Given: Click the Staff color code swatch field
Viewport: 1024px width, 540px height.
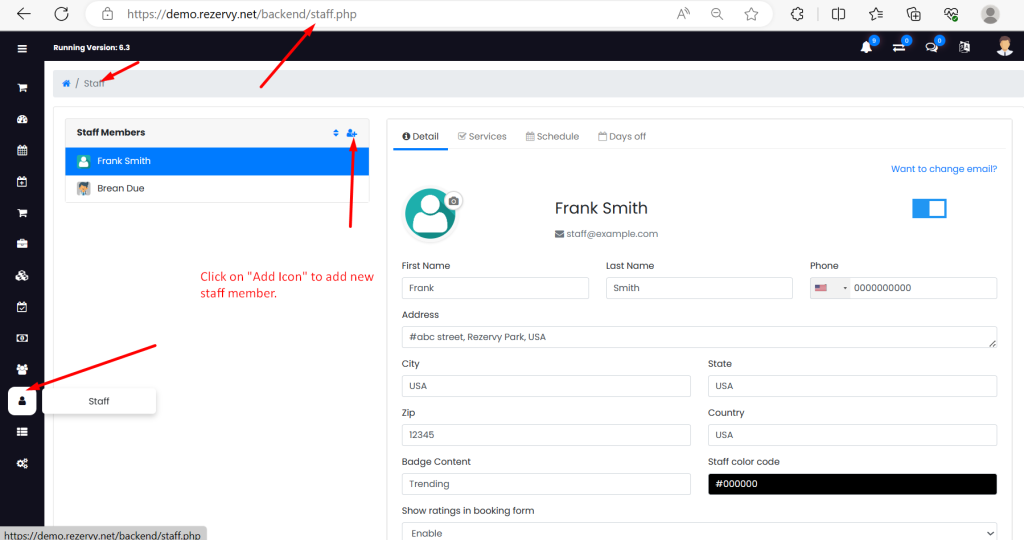Looking at the screenshot, I should (x=852, y=484).
